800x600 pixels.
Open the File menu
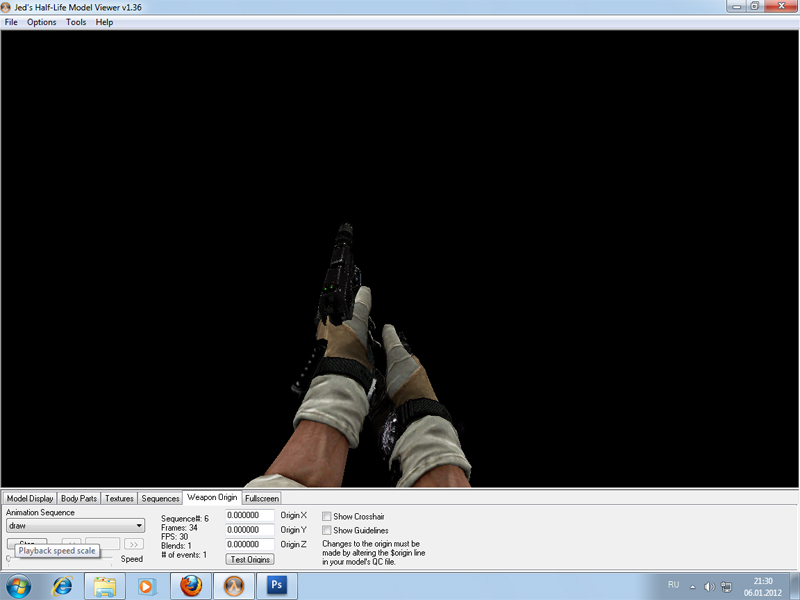[x=11, y=22]
